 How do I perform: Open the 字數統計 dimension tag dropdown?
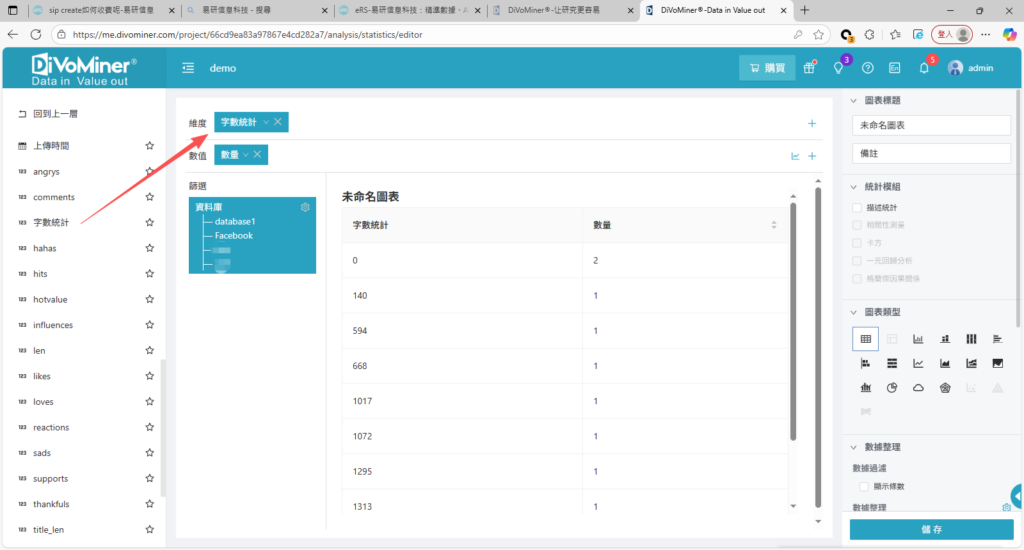(266, 122)
